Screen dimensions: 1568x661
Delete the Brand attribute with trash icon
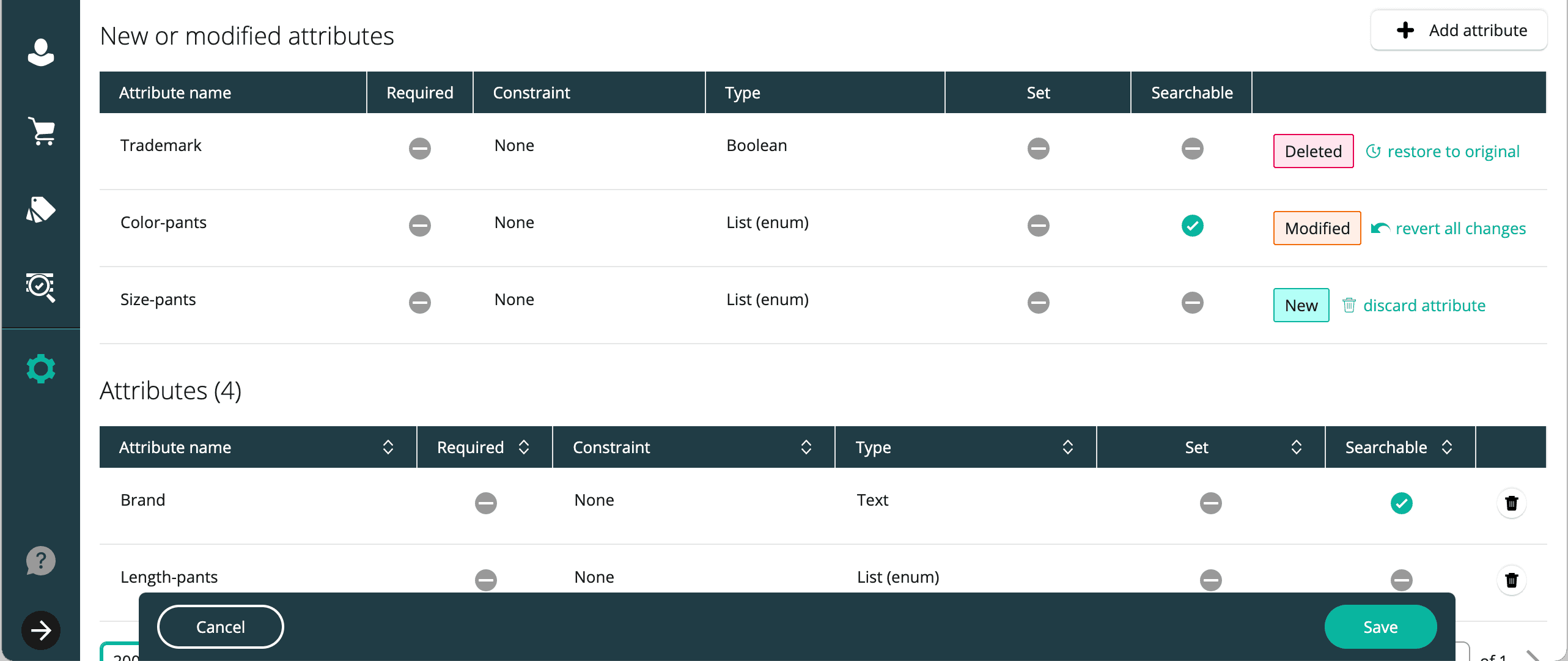tap(1511, 503)
